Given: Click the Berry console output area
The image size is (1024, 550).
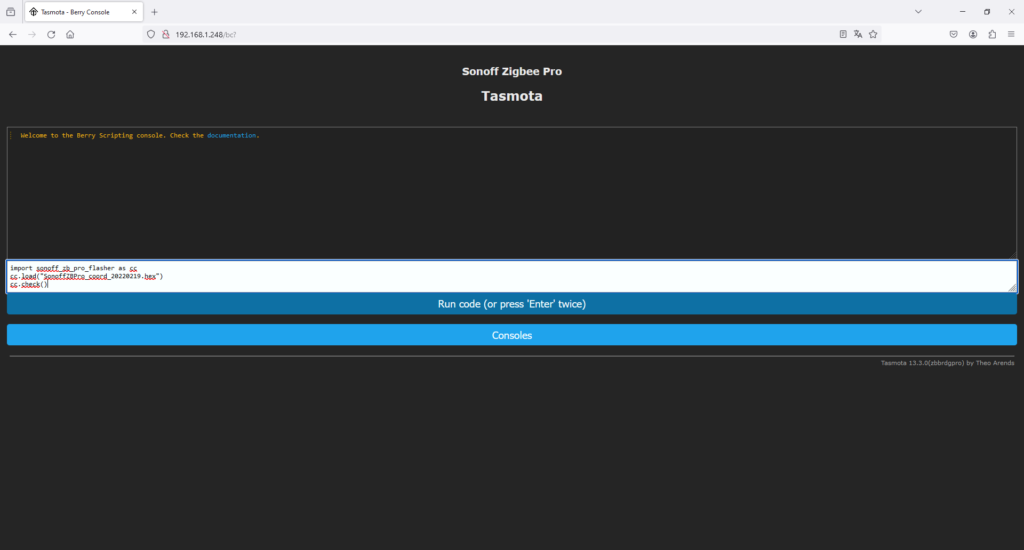Looking at the screenshot, I should click(x=512, y=193).
